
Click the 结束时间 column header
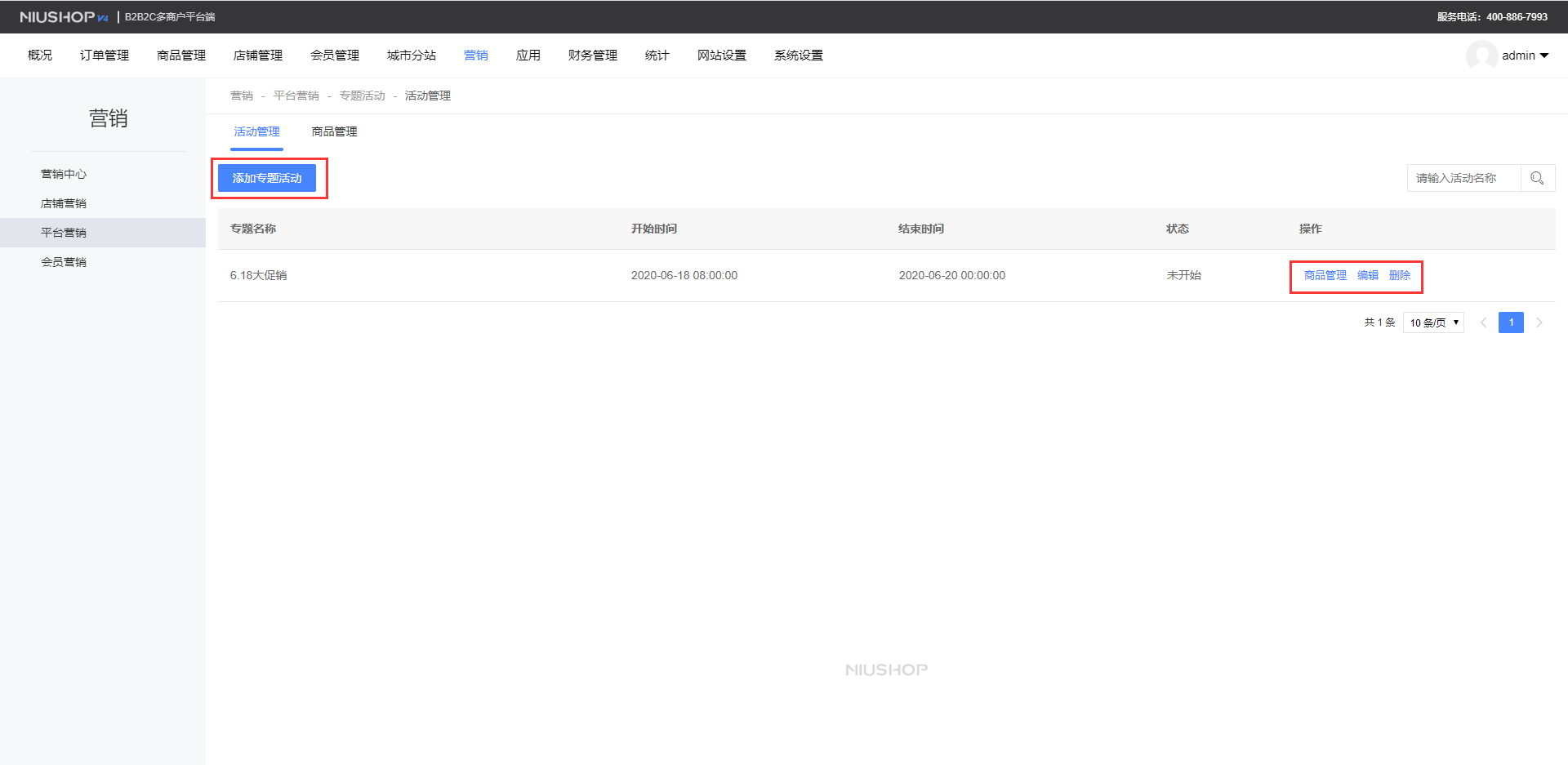[921, 229]
